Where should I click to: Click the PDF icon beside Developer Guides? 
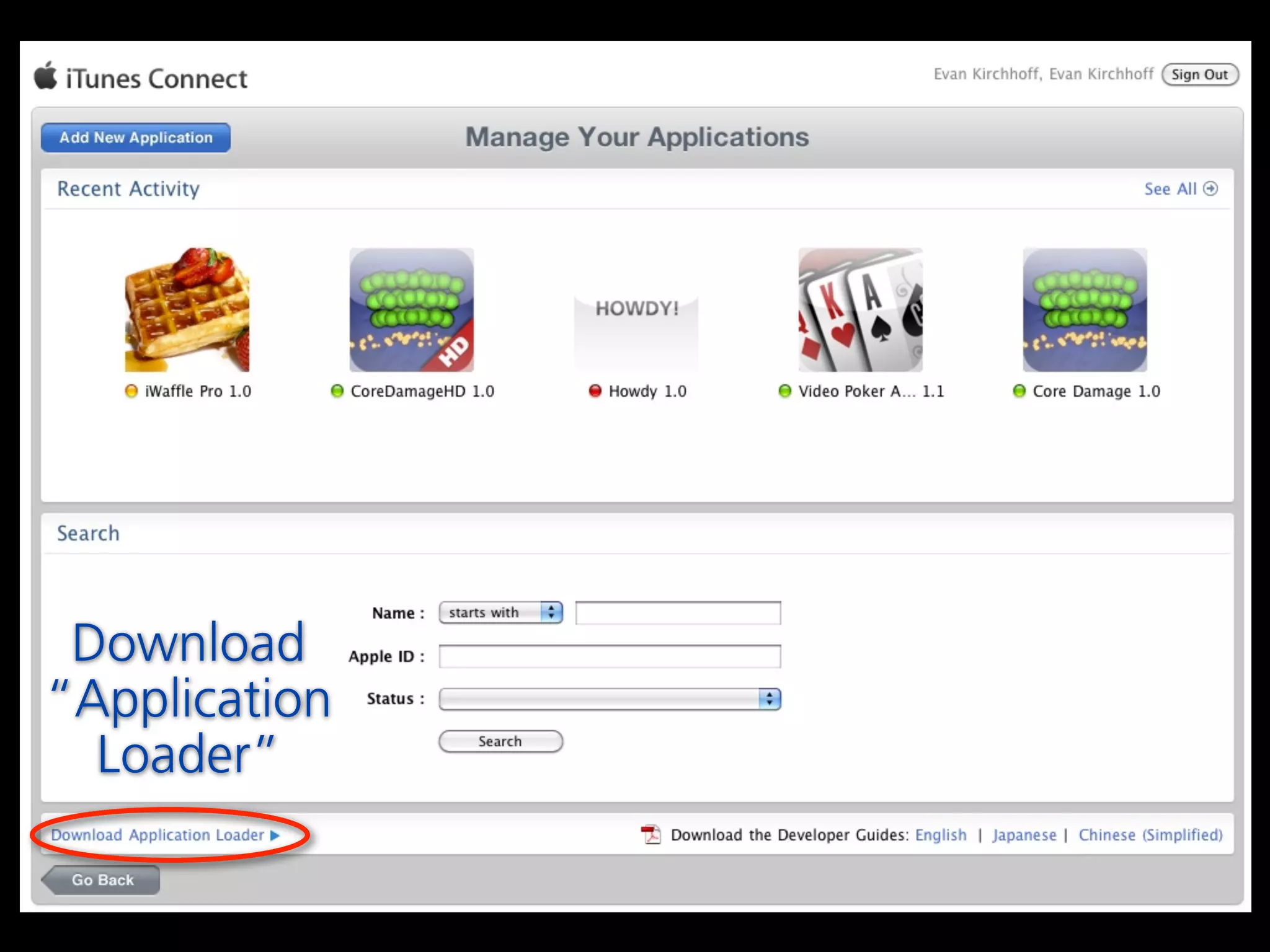click(x=651, y=835)
